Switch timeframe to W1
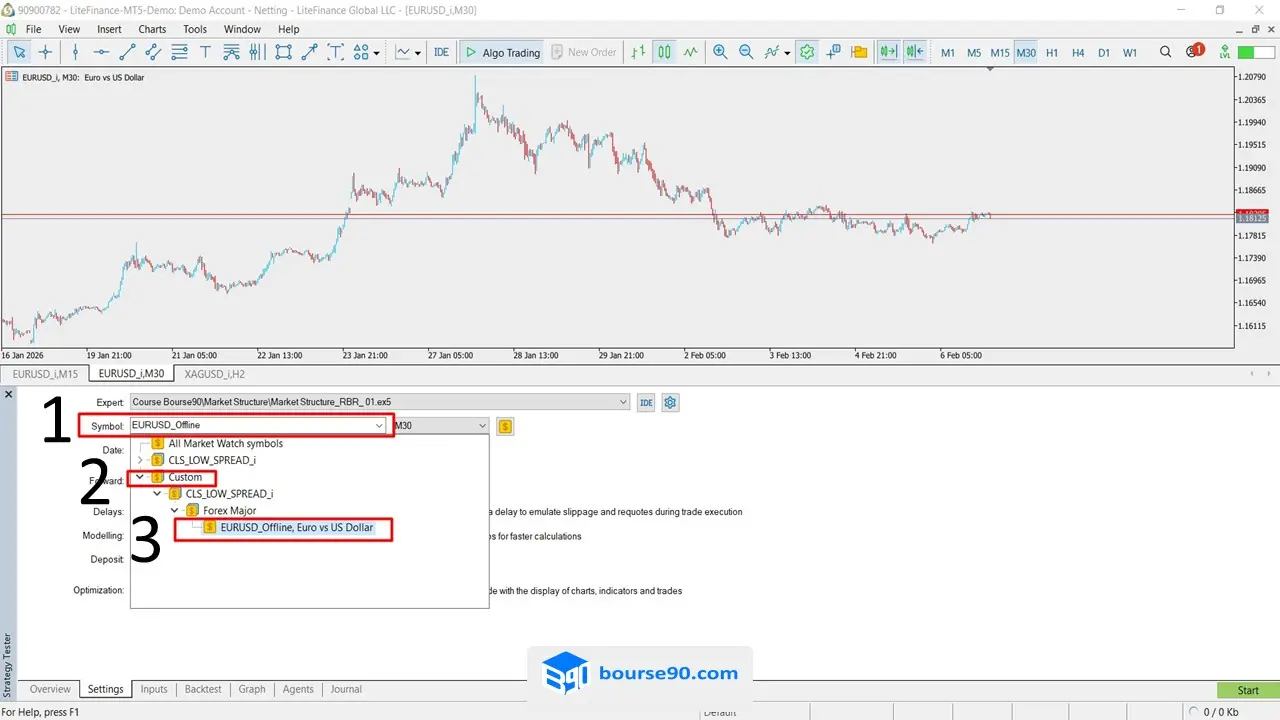Screen dimensions: 1280x720 pos(1130,53)
